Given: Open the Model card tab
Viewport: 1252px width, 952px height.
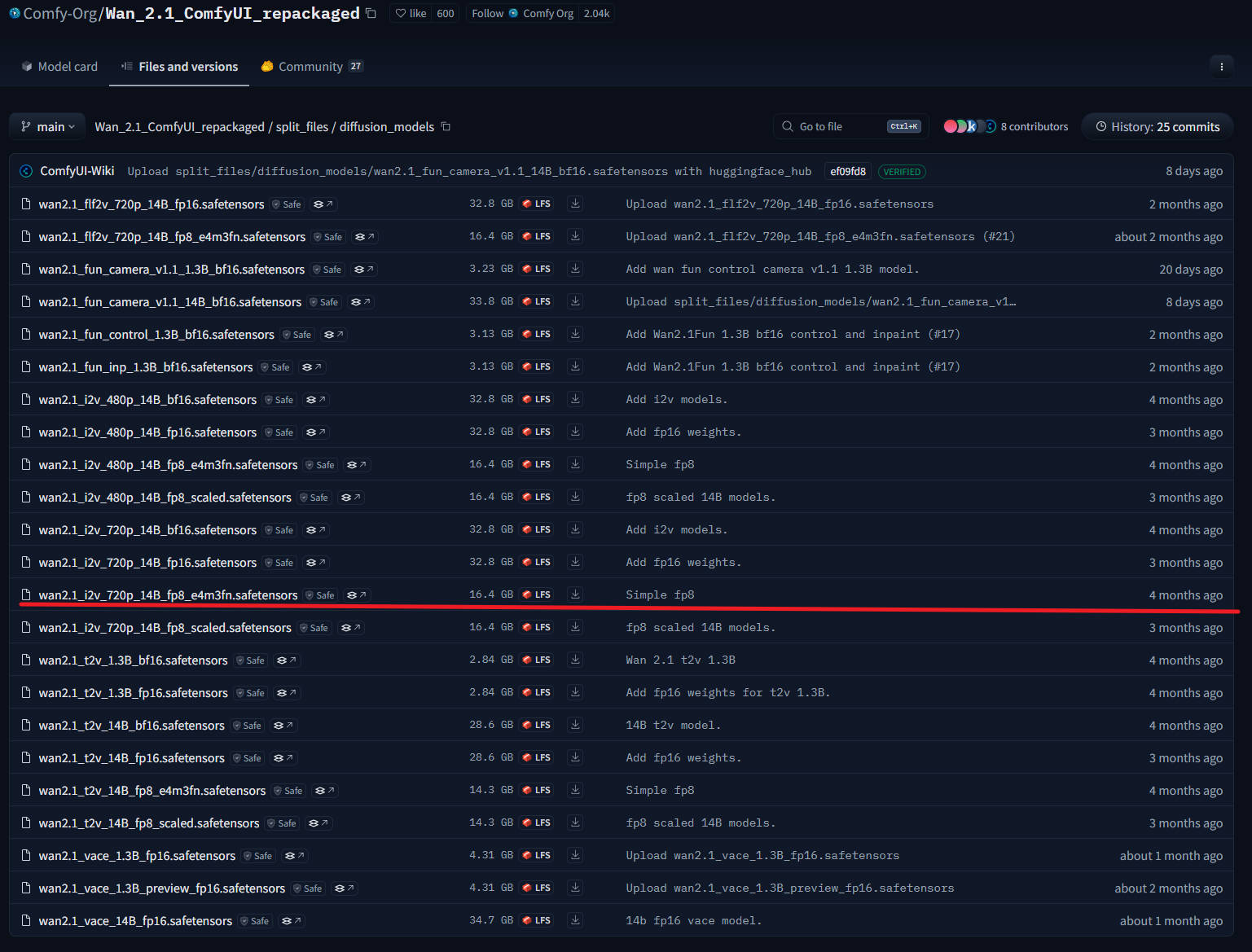Looking at the screenshot, I should coord(59,67).
